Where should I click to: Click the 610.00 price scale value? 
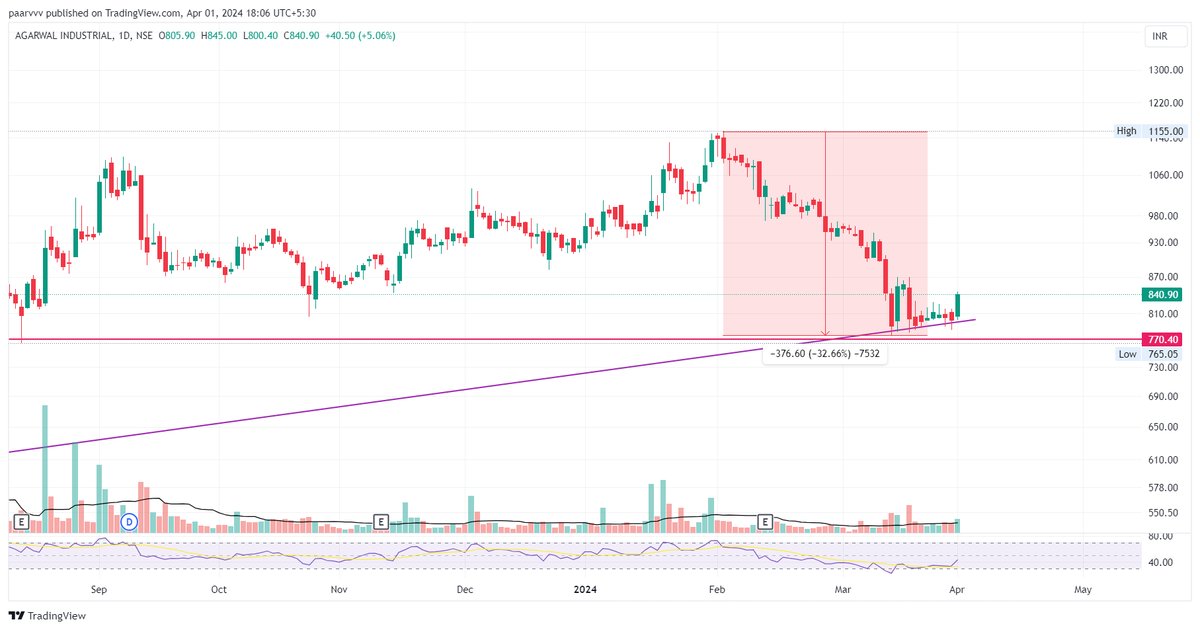tap(1165, 459)
